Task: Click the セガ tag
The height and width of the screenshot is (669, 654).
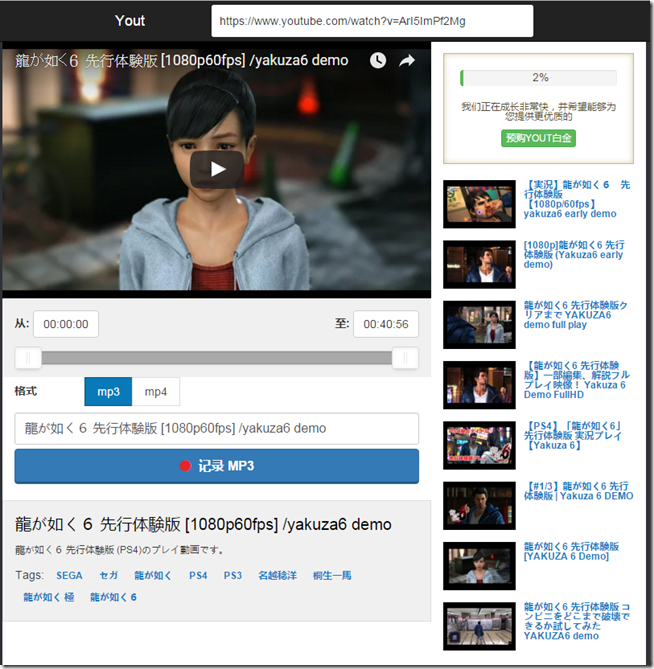Action: tap(109, 576)
